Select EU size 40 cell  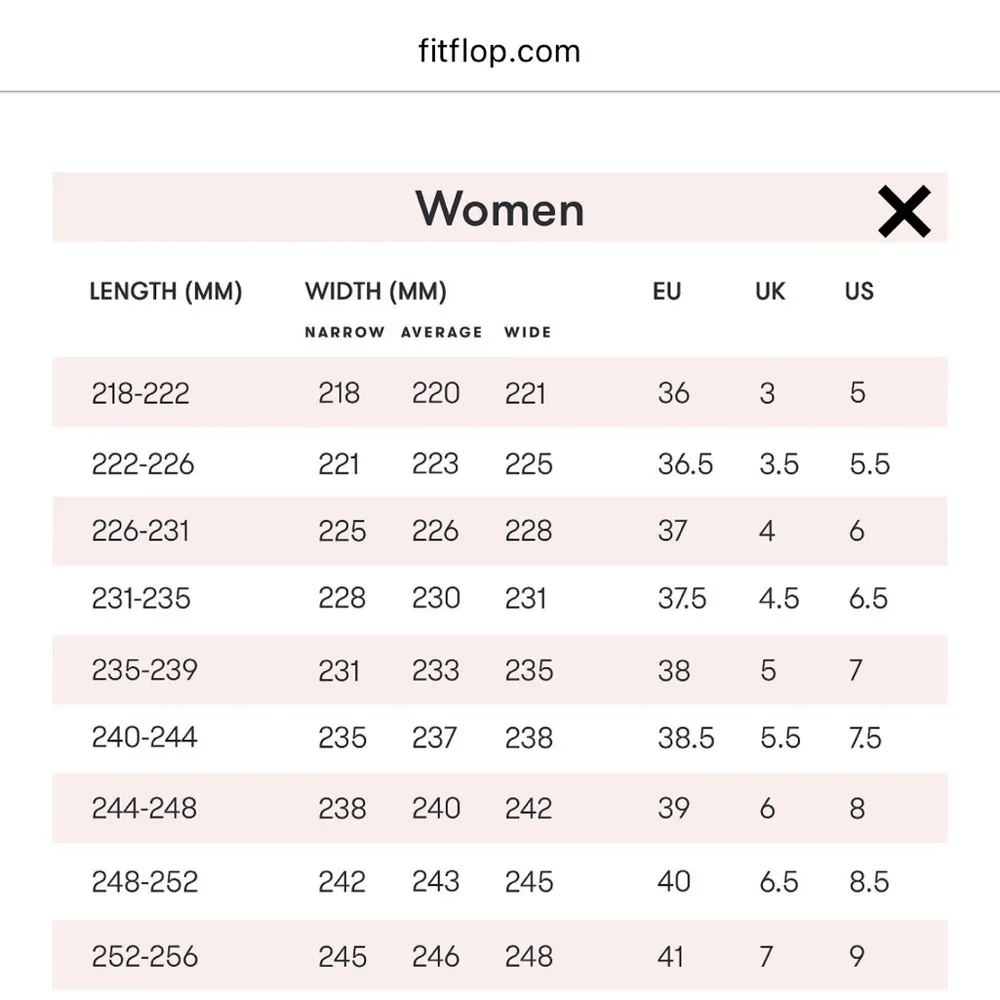tap(674, 881)
